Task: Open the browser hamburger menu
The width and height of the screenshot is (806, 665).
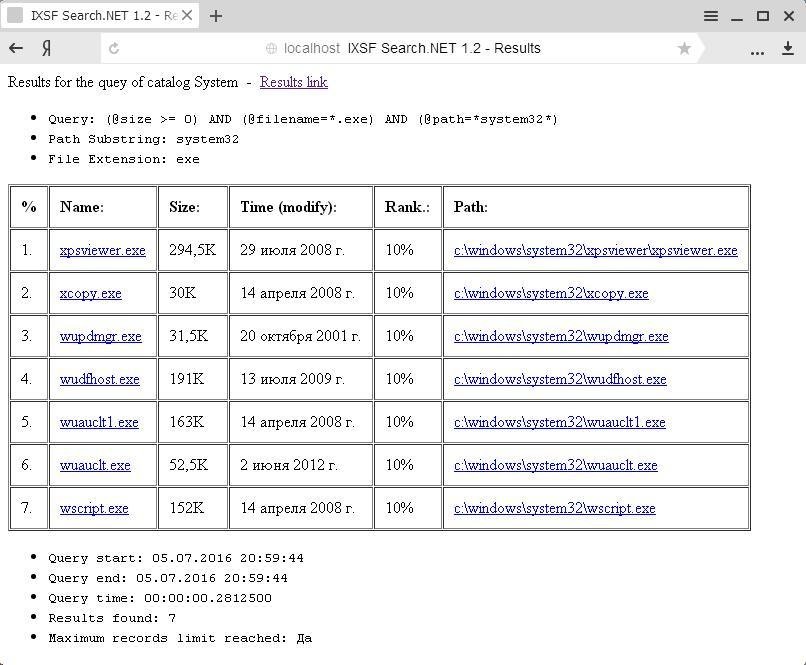Action: click(710, 15)
